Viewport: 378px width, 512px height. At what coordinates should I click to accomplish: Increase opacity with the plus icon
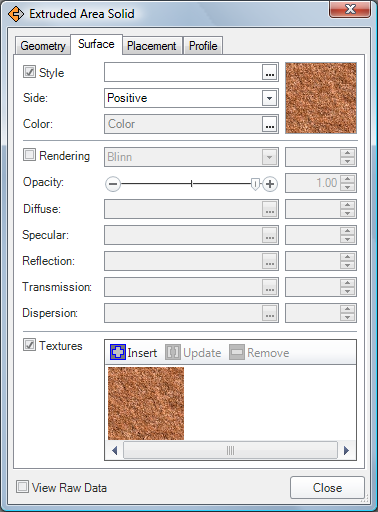pos(270,184)
